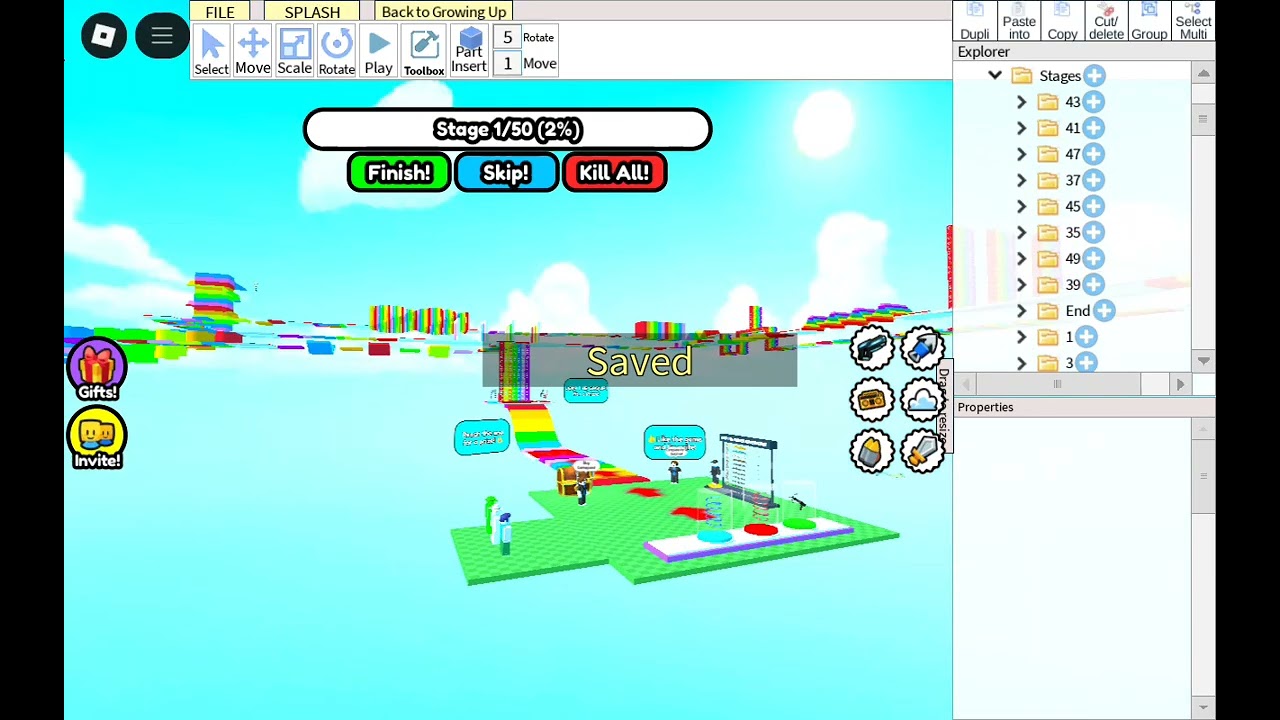
Task: Click the Cut/delete toolbar button
Action: pyautogui.click(x=1106, y=22)
